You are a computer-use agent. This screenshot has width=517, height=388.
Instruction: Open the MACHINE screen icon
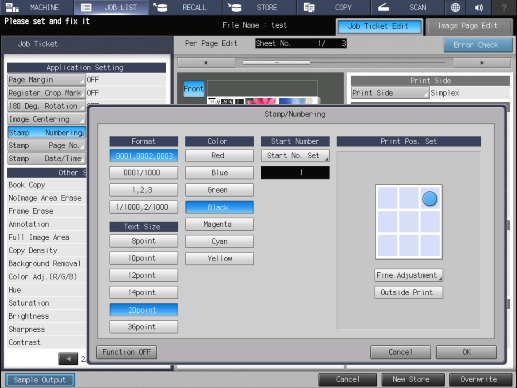tap(12, 7)
